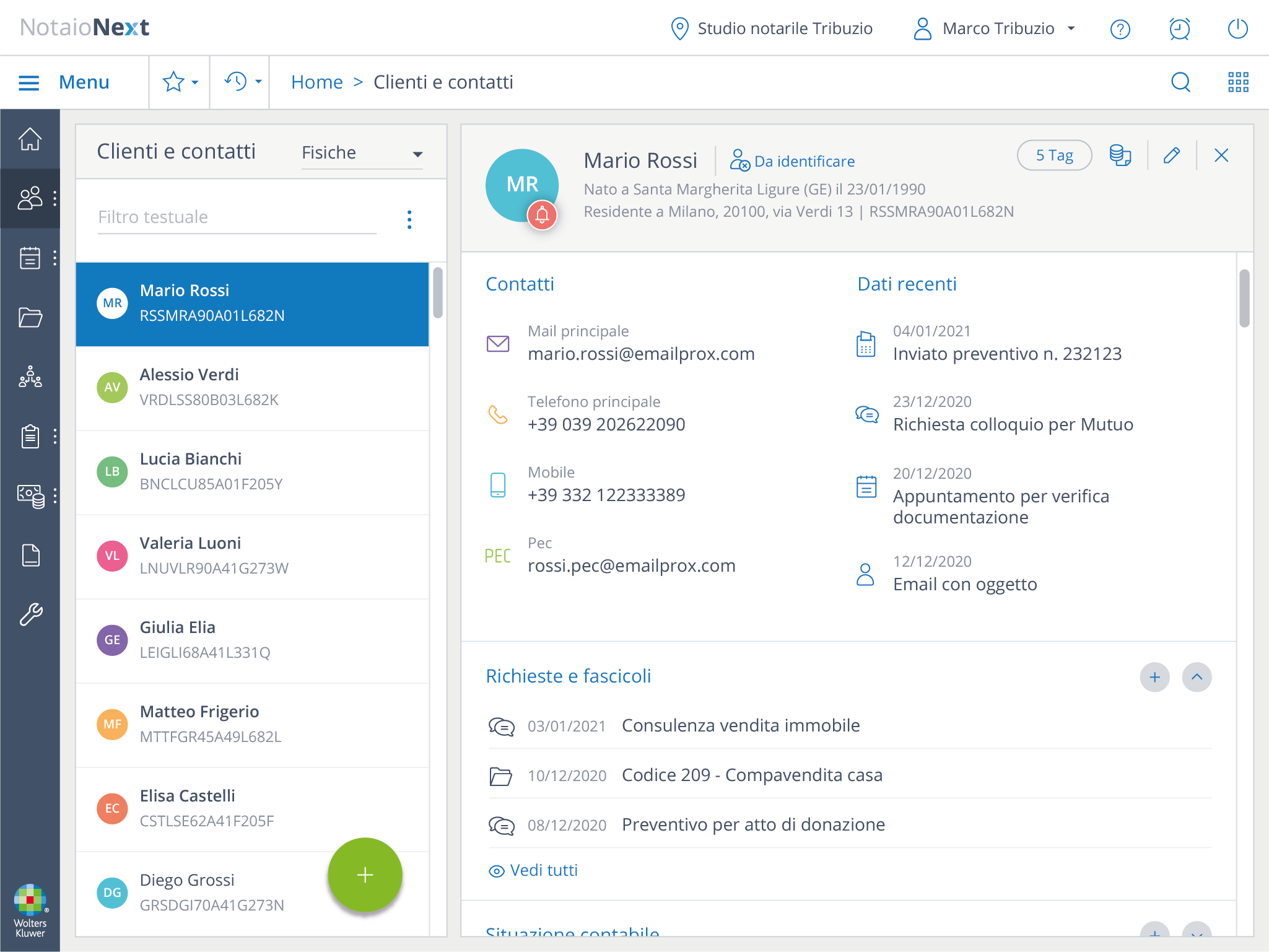The image size is (1269, 952).
Task: Click the 5 Tag button
Action: click(1053, 155)
